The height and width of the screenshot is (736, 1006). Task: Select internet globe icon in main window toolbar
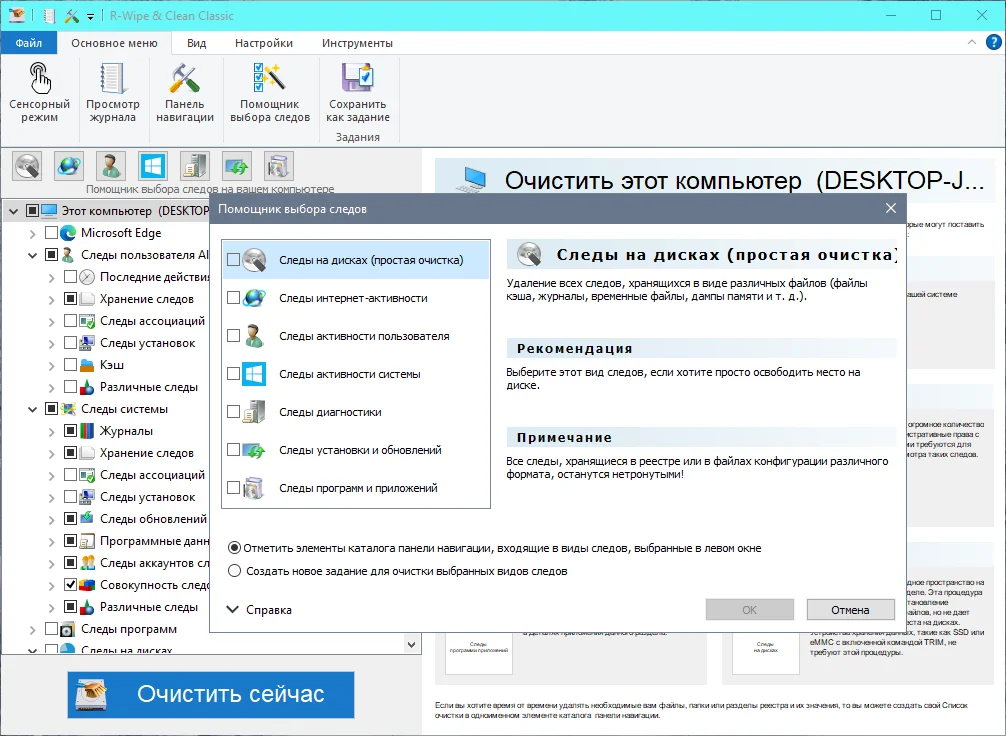69,166
